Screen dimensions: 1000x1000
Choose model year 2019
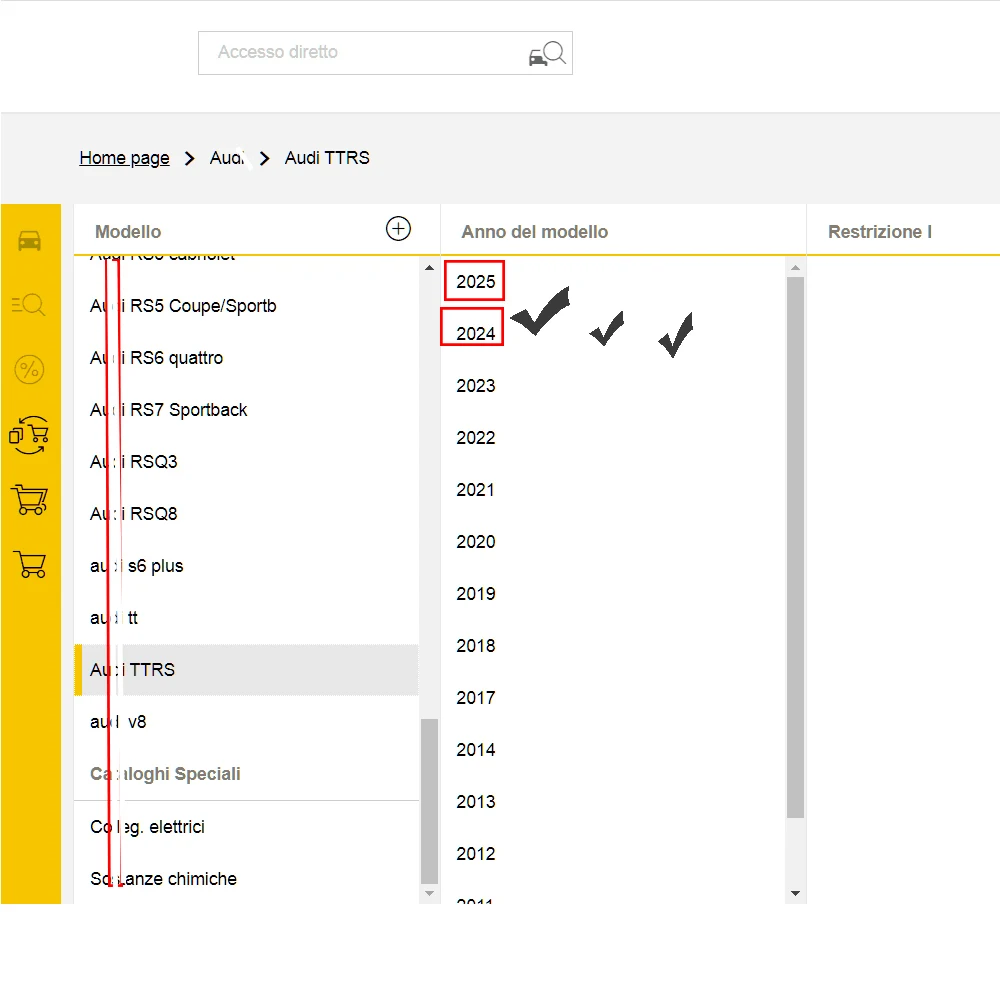coord(476,594)
